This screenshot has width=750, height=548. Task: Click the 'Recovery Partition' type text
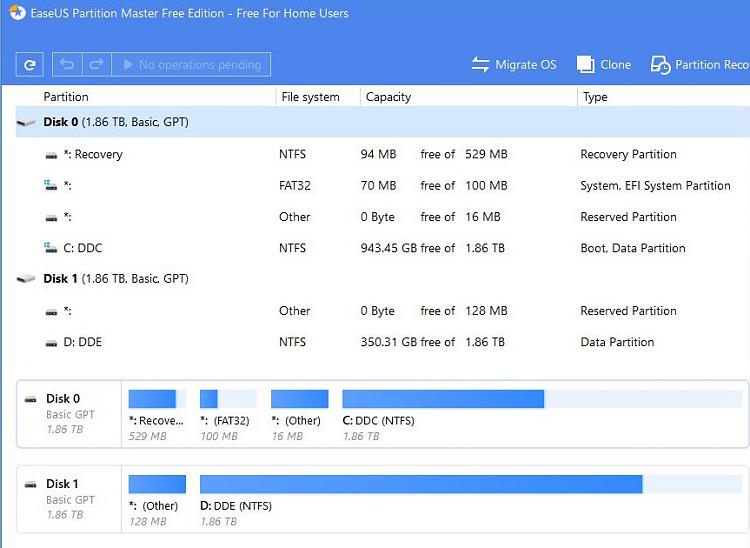628,154
